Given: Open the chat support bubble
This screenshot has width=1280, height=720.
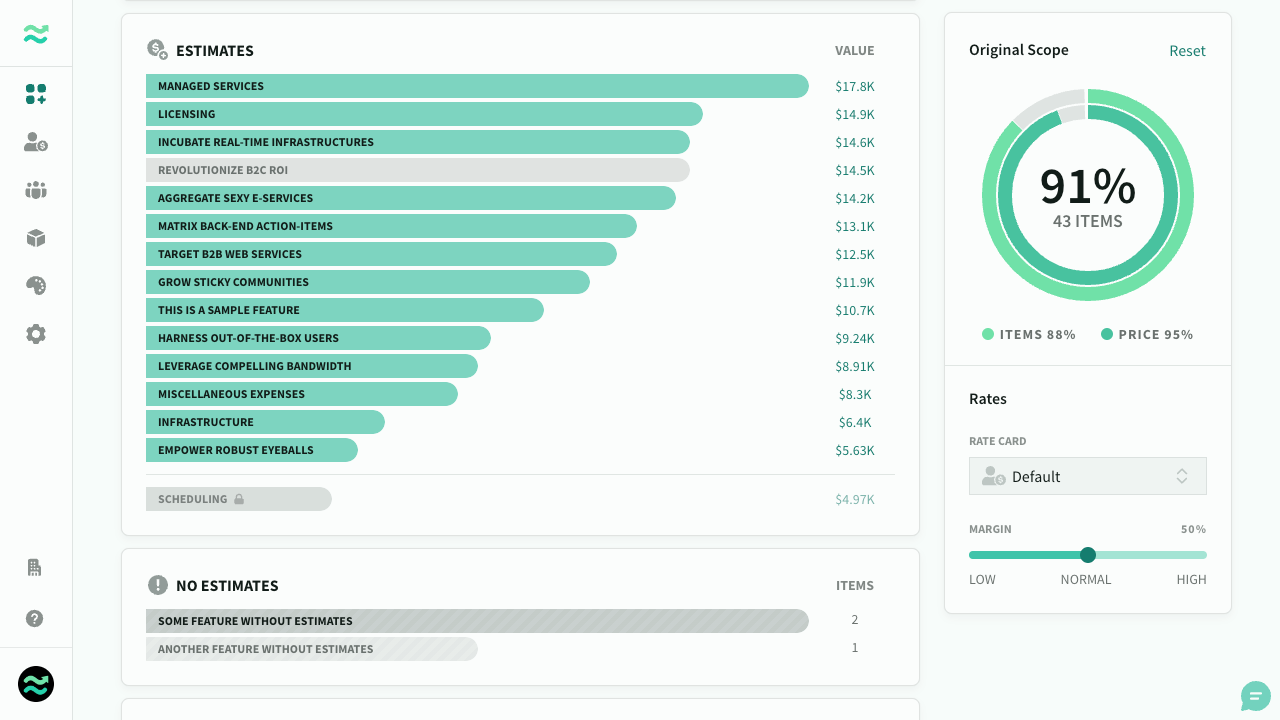Looking at the screenshot, I should pyautogui.click(x=1256, y=696).
